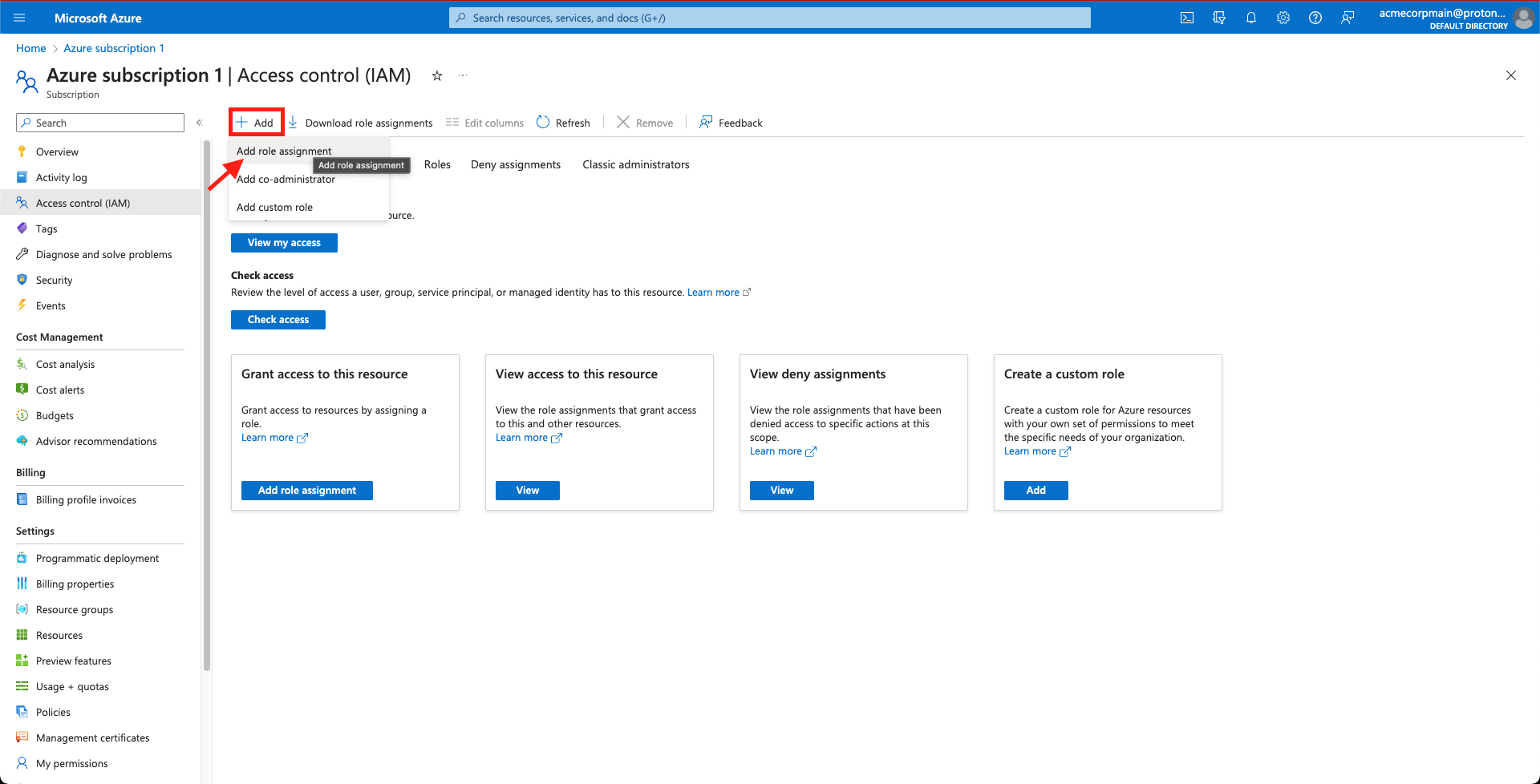1540x784 pixels.
Task: Close the Access control blade
Action: point(1511,75)
